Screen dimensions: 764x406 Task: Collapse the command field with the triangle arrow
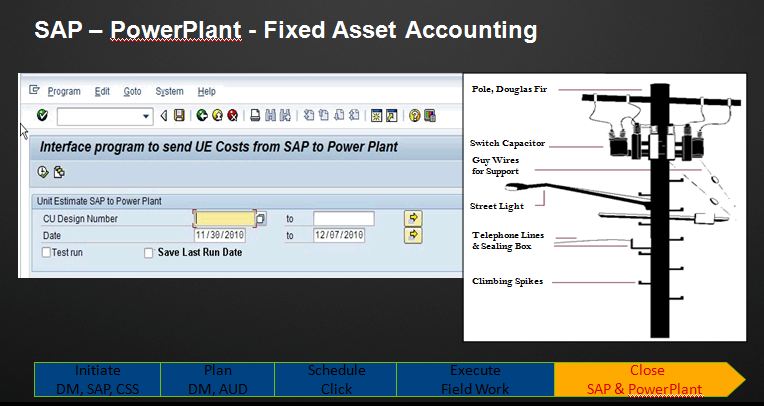coord(164,116)
